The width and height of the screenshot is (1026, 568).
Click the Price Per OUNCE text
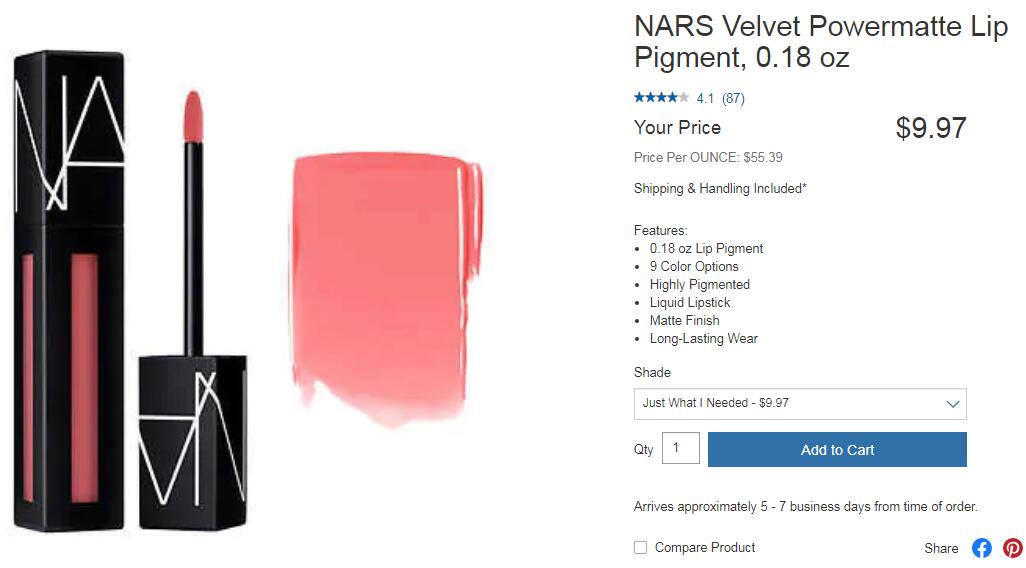708,157
